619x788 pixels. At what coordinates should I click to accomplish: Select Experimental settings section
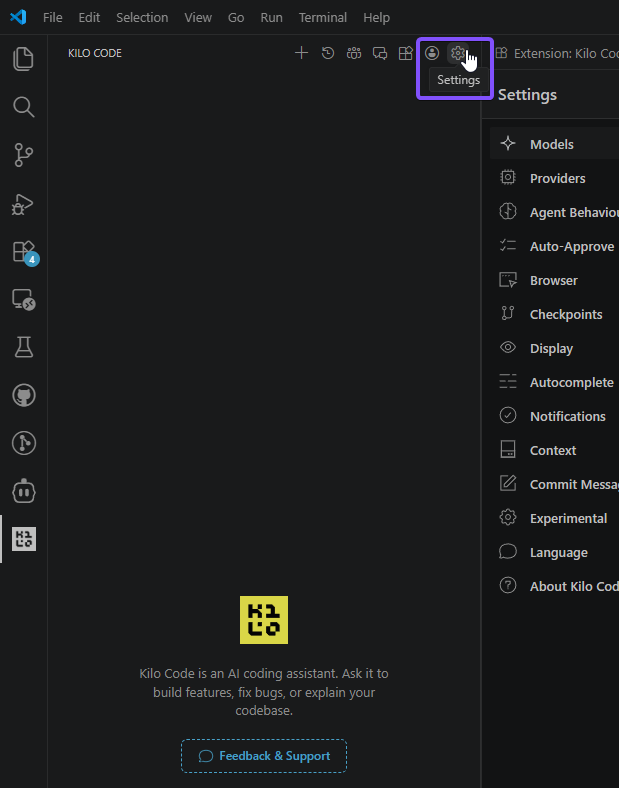point(555,518)
